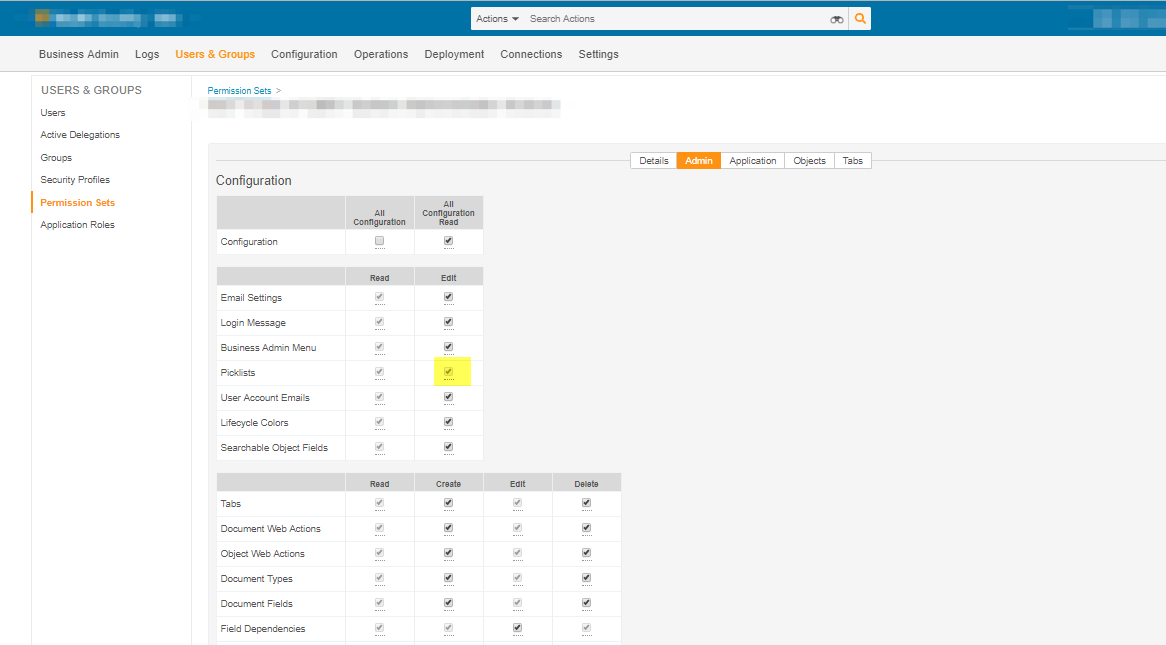The height and width of the screenshot is (645, 1166).
Task: Switch to the Objects tab
Action: [809, 161]
